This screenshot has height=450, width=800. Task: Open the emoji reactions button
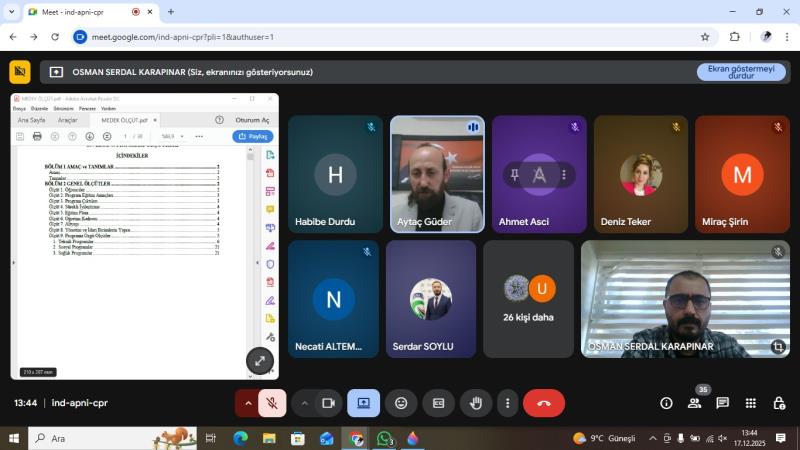point(401,403)
